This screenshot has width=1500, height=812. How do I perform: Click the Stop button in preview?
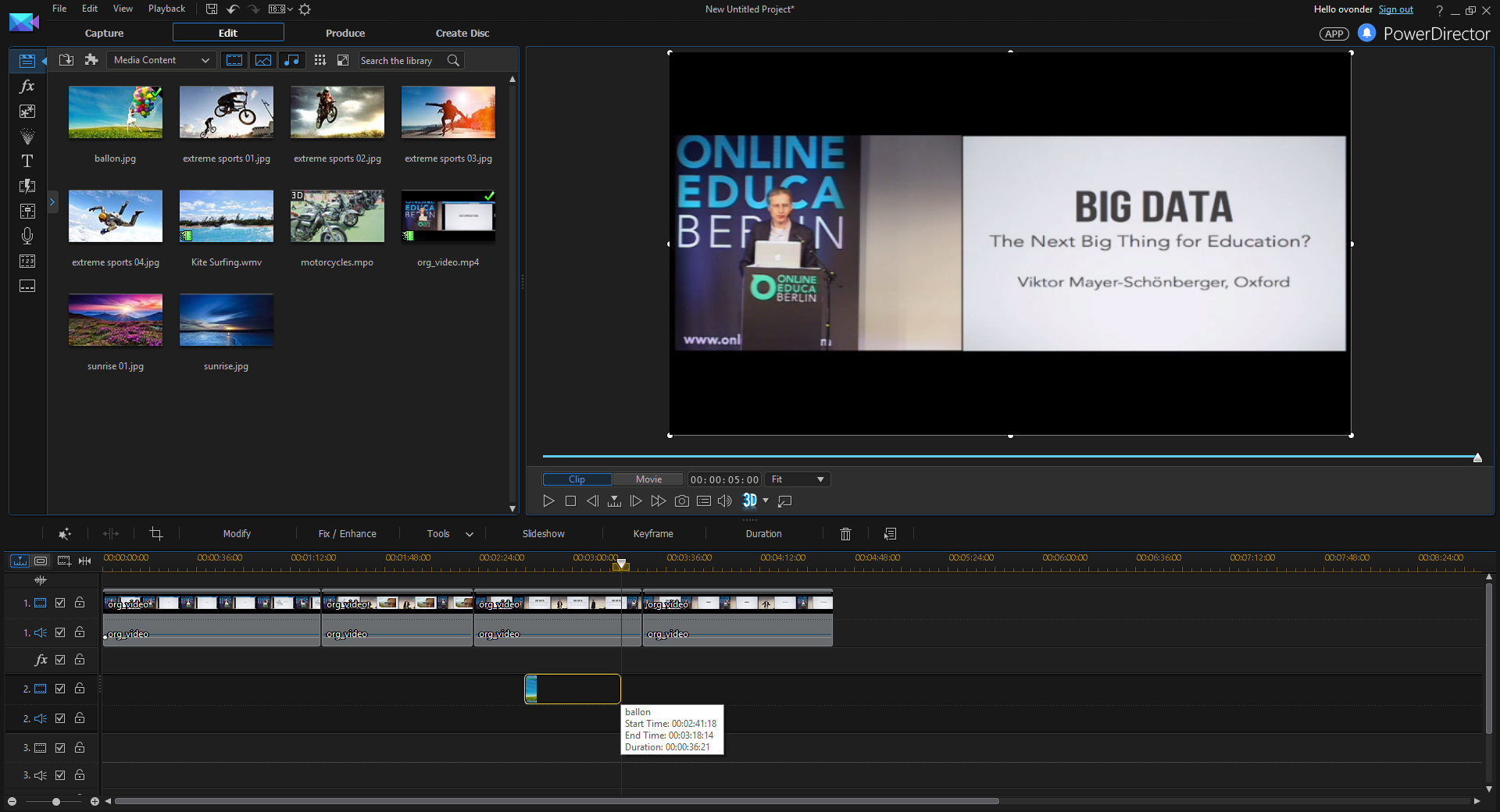tap(570, 501)
